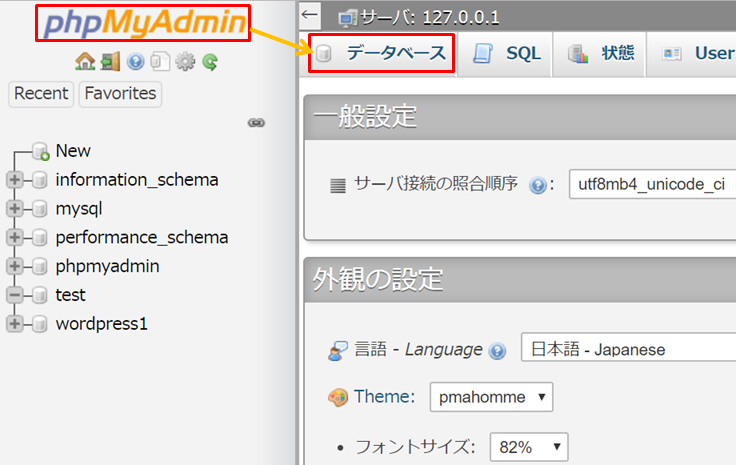Select performance_schema database
The height and width of the screenshot is (465, 736).
click(142, 238)
